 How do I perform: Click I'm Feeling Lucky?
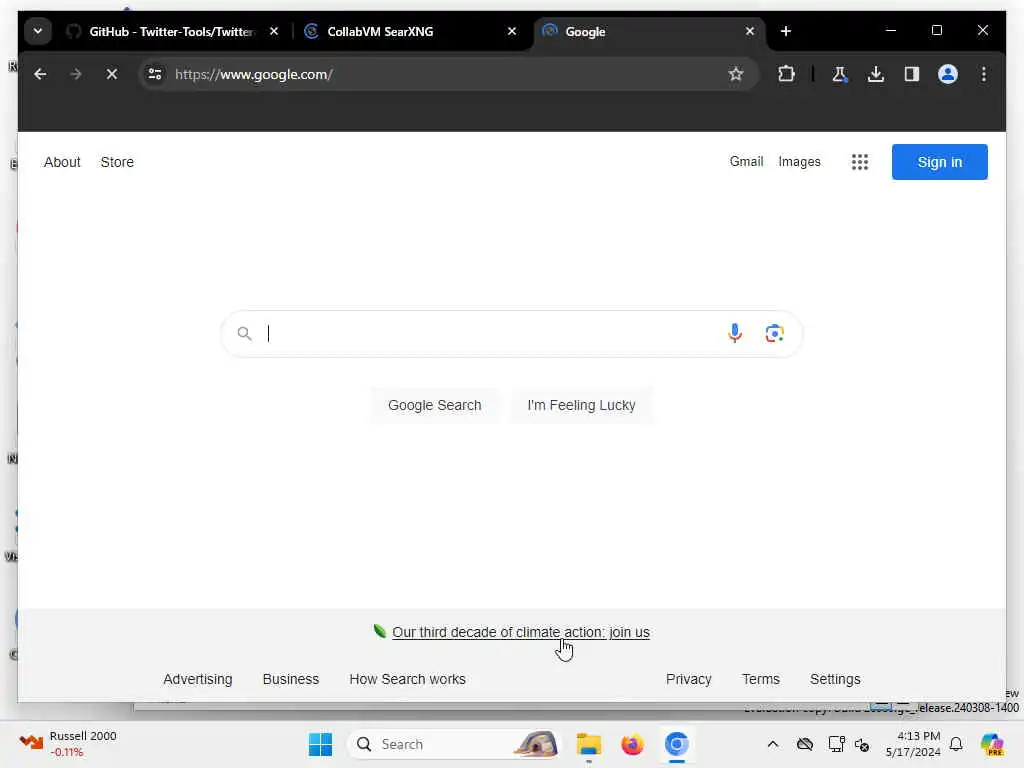(581, 405)
